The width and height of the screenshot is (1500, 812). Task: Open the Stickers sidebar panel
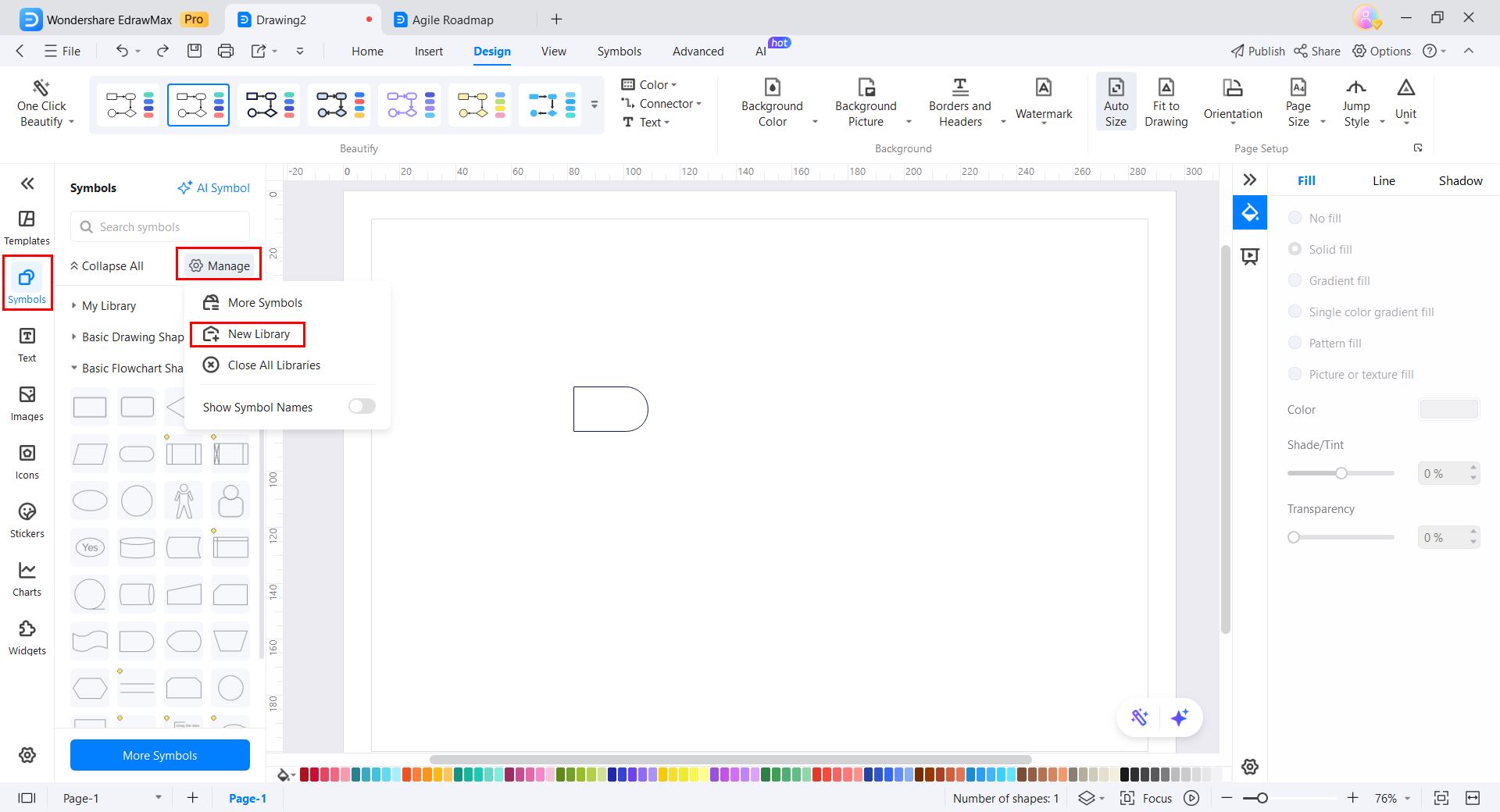click(27, 520)
